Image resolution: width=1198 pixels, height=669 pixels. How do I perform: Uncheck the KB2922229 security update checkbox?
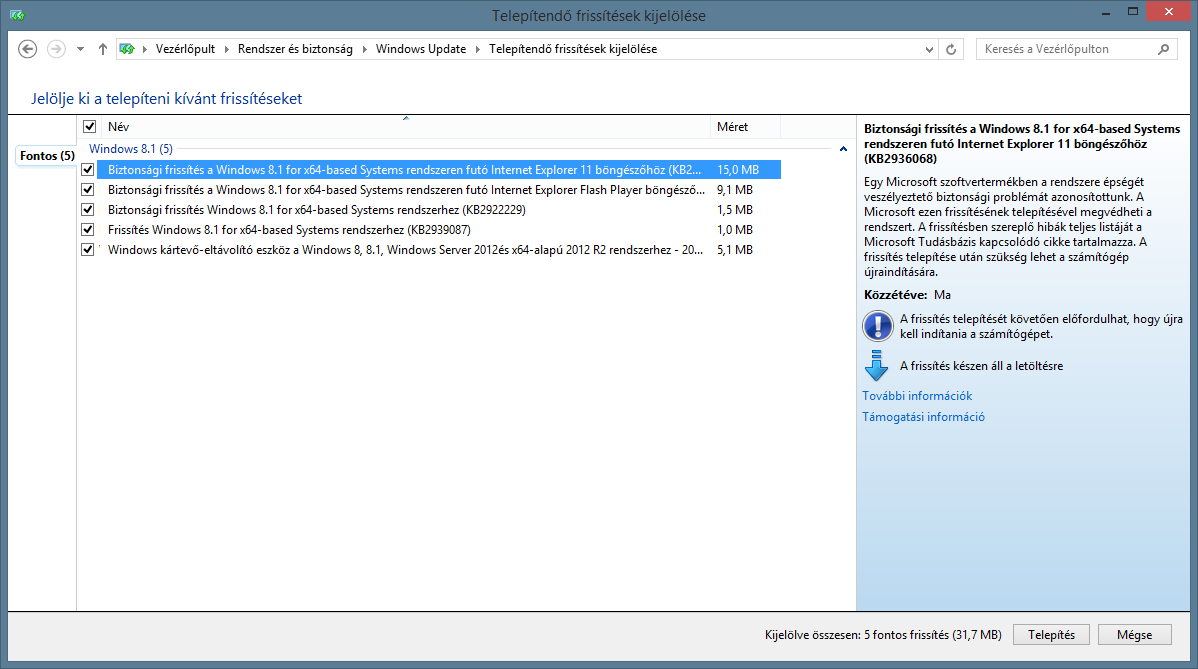point(88,209)
